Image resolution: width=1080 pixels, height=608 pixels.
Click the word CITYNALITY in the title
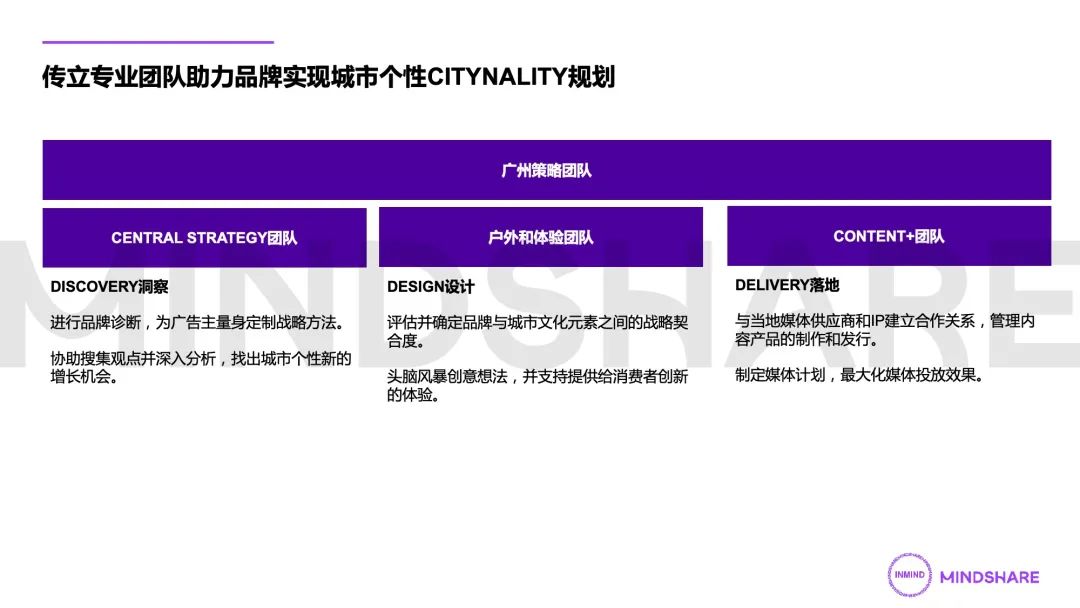click(x=497, y=77)
